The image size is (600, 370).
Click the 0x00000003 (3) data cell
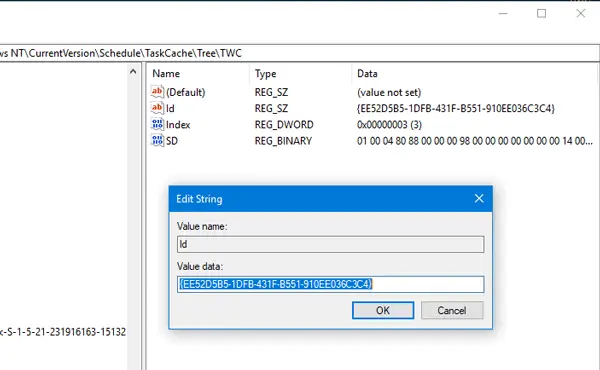[389, 125]
